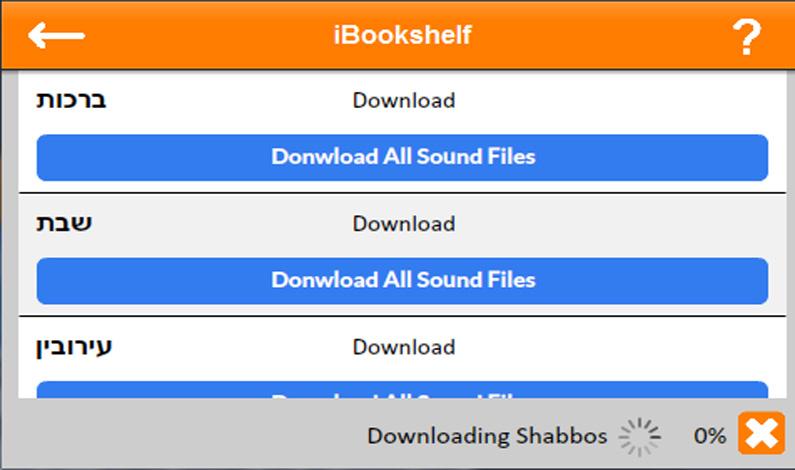795x470 pixels.
Task: Download all sound files for שבת
Action: (402, 280)
